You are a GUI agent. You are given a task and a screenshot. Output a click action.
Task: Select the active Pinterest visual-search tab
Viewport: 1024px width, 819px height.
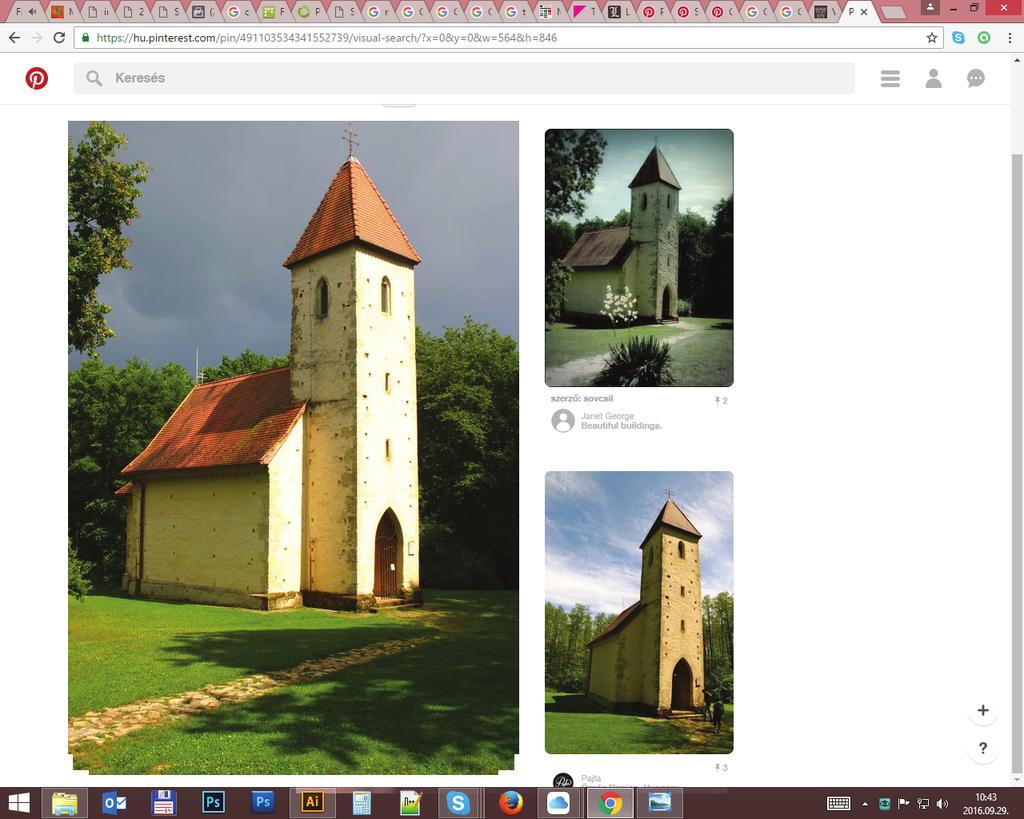pos(854,12)
